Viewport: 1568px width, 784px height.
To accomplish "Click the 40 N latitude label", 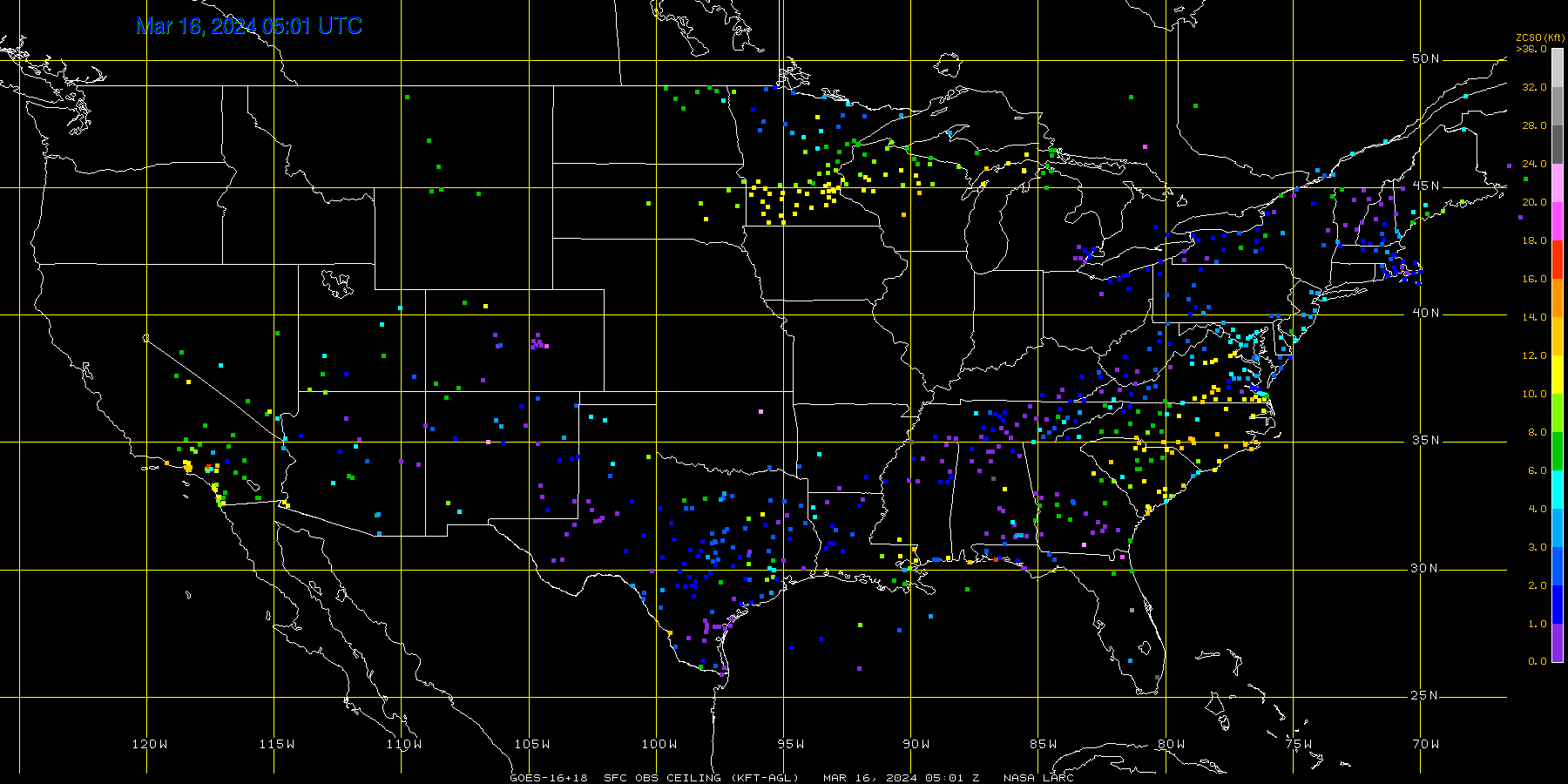I will click(x=1426, y=313).
